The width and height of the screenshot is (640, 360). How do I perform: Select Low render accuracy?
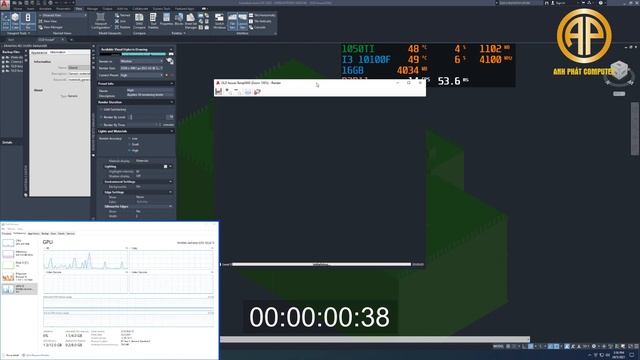click(133, 139)
